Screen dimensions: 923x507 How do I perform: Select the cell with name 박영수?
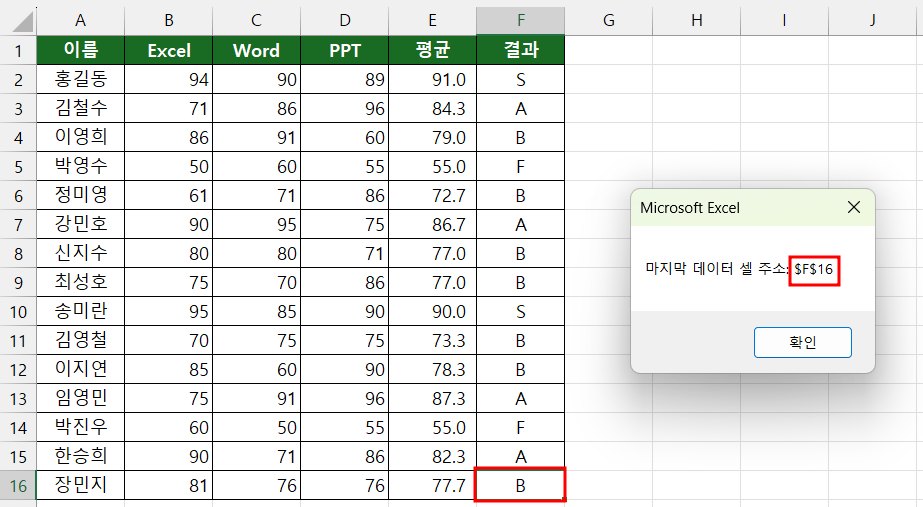coord(81,166)
